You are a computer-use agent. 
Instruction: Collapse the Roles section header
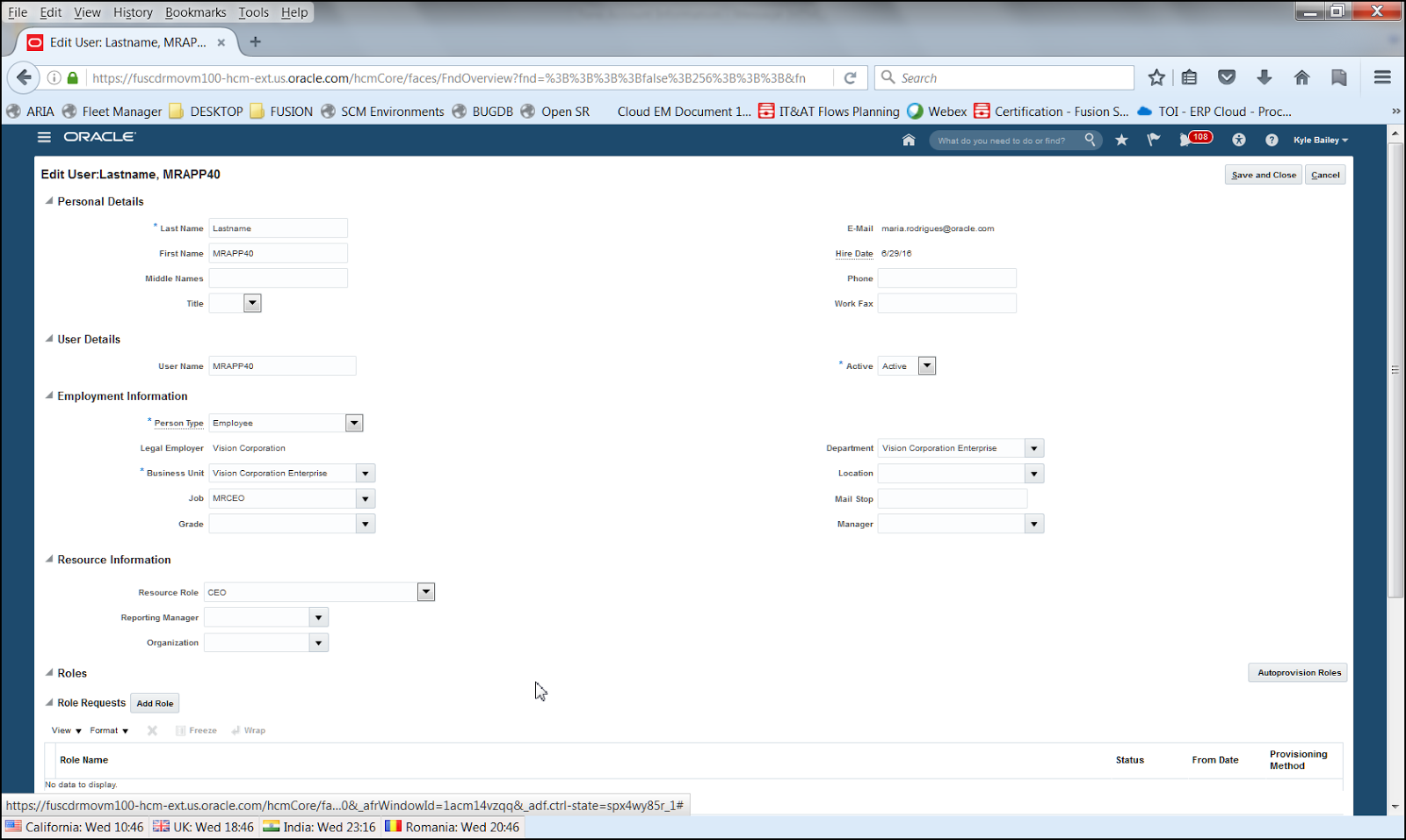coord(49,673)
